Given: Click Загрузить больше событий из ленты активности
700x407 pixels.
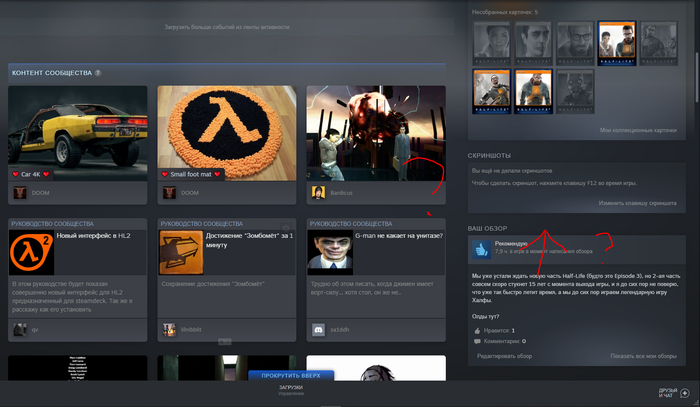Looking at the screenshot, I should point(227,27).
